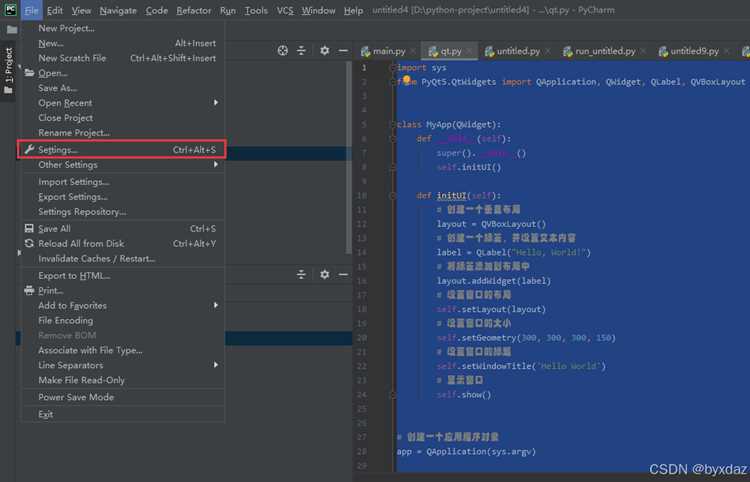
Task: Select Rename Project...
Action: pos(123,132)
